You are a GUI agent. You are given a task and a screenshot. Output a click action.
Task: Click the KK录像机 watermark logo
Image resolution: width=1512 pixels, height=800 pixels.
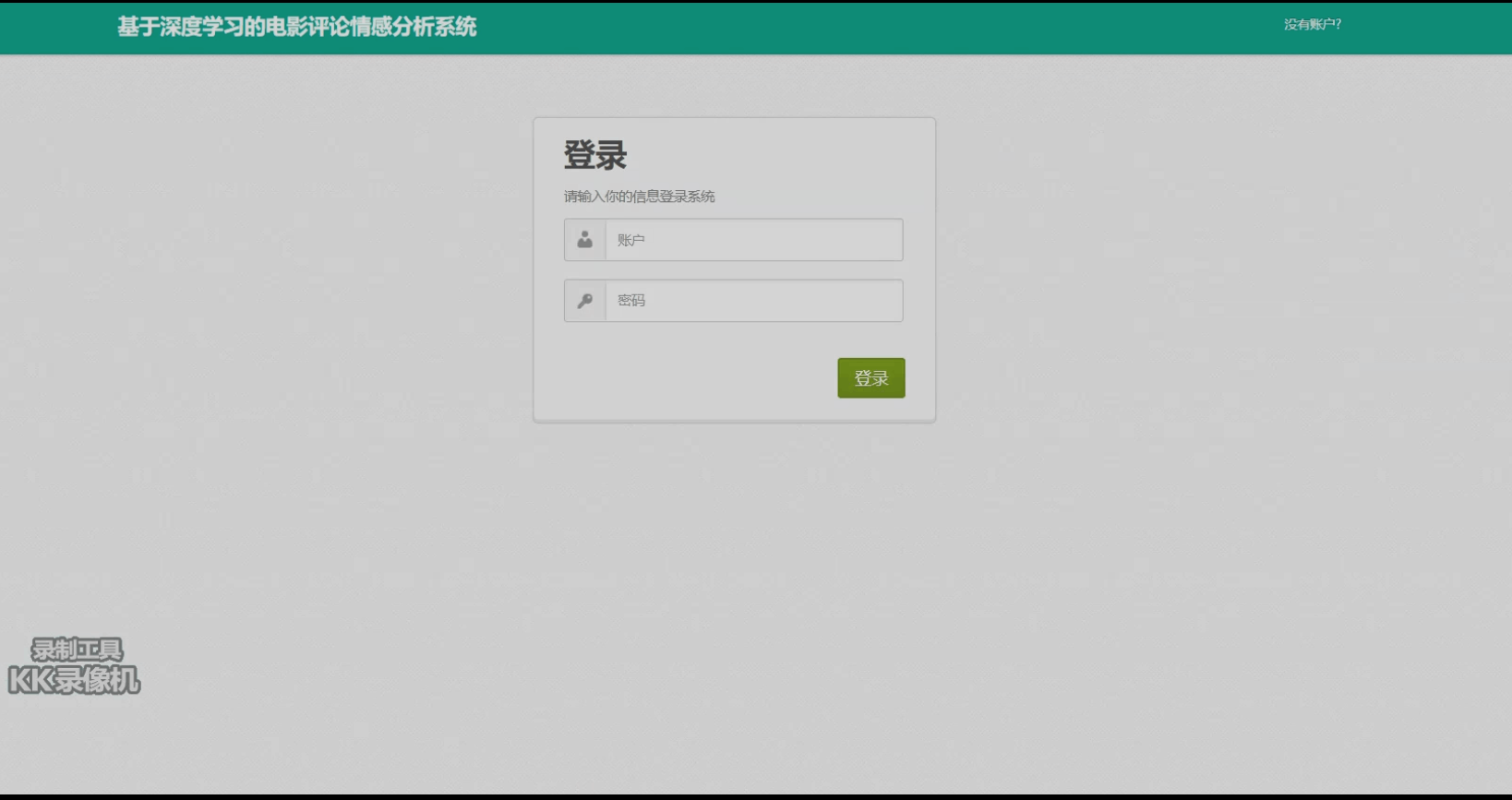click(74, 681)
